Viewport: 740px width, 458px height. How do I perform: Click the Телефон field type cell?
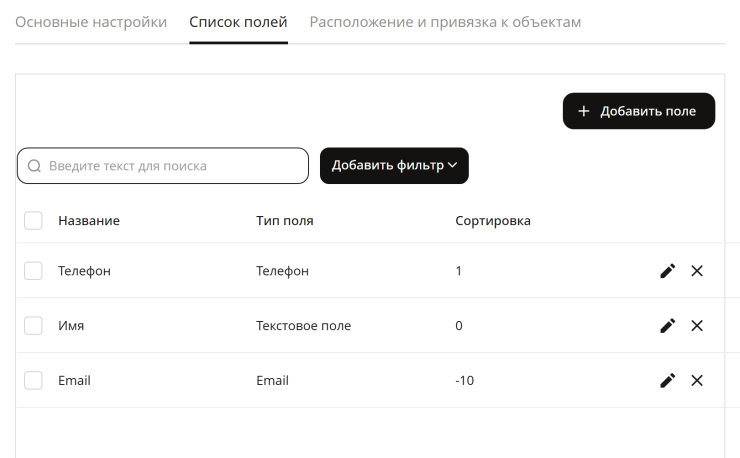click(x=282, y=271)
